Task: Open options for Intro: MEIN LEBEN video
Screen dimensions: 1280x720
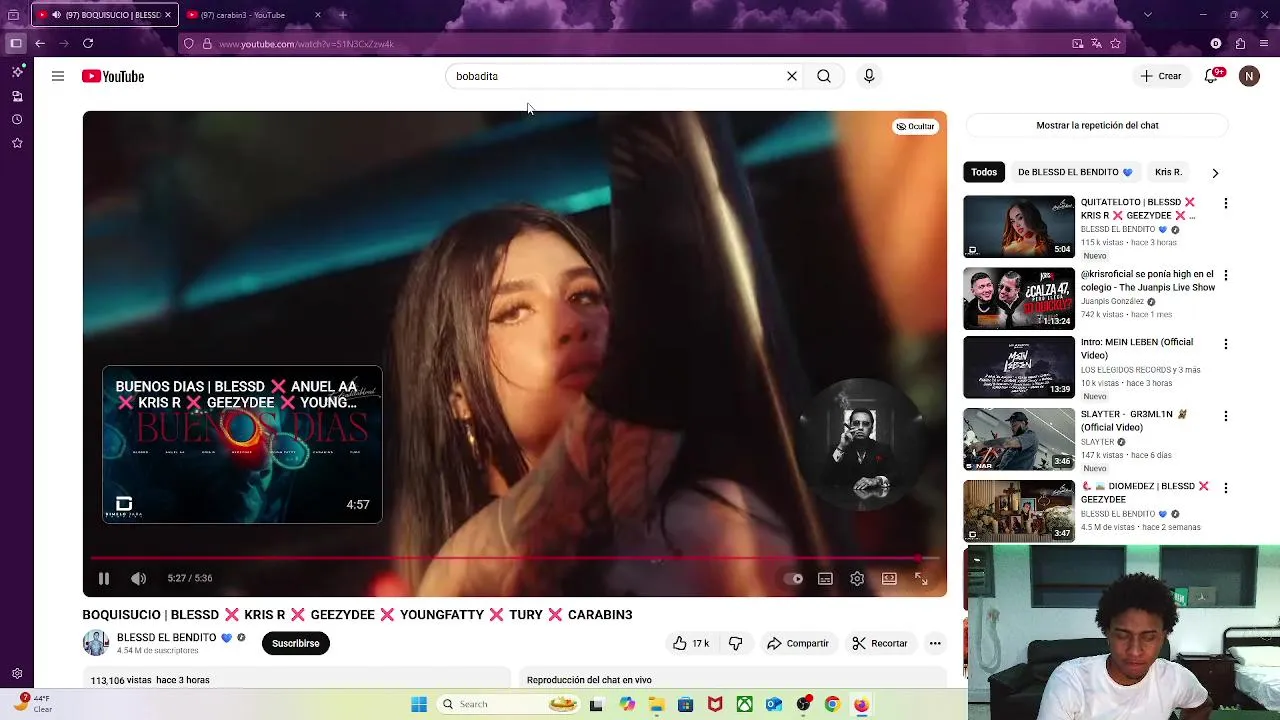Action: [x=1226, y=344]
